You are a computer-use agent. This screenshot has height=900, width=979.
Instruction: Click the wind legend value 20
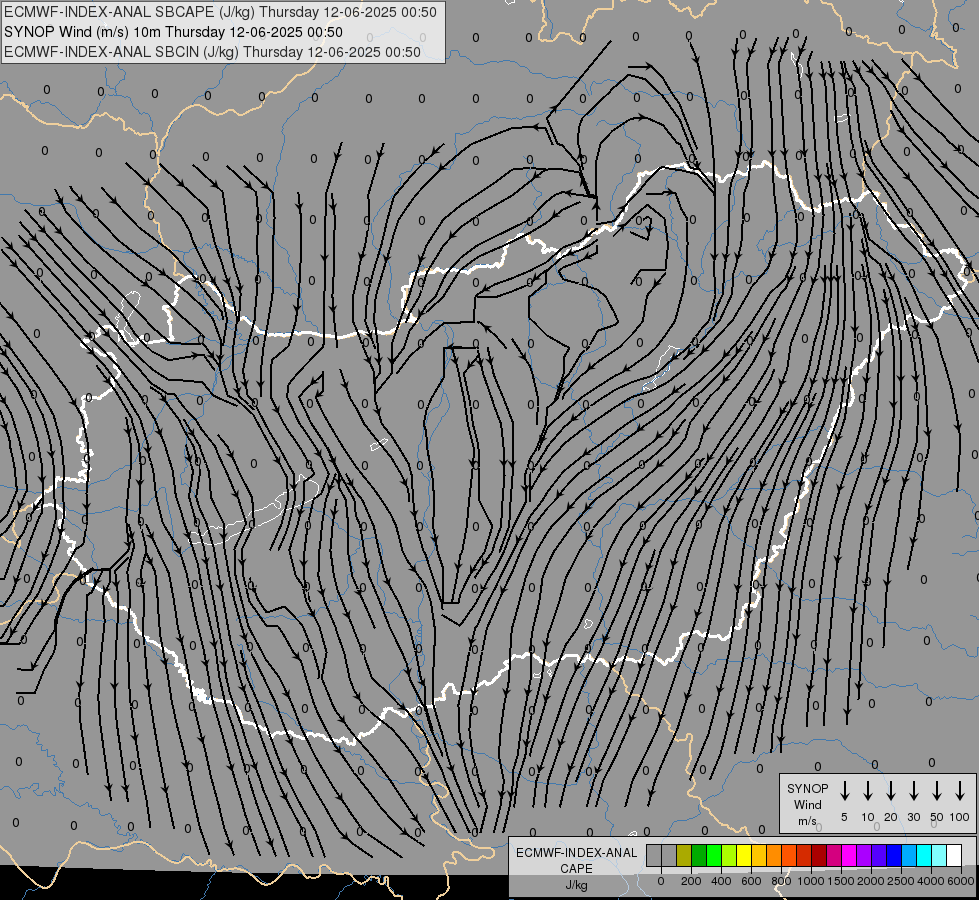click(x=891, y=817)
